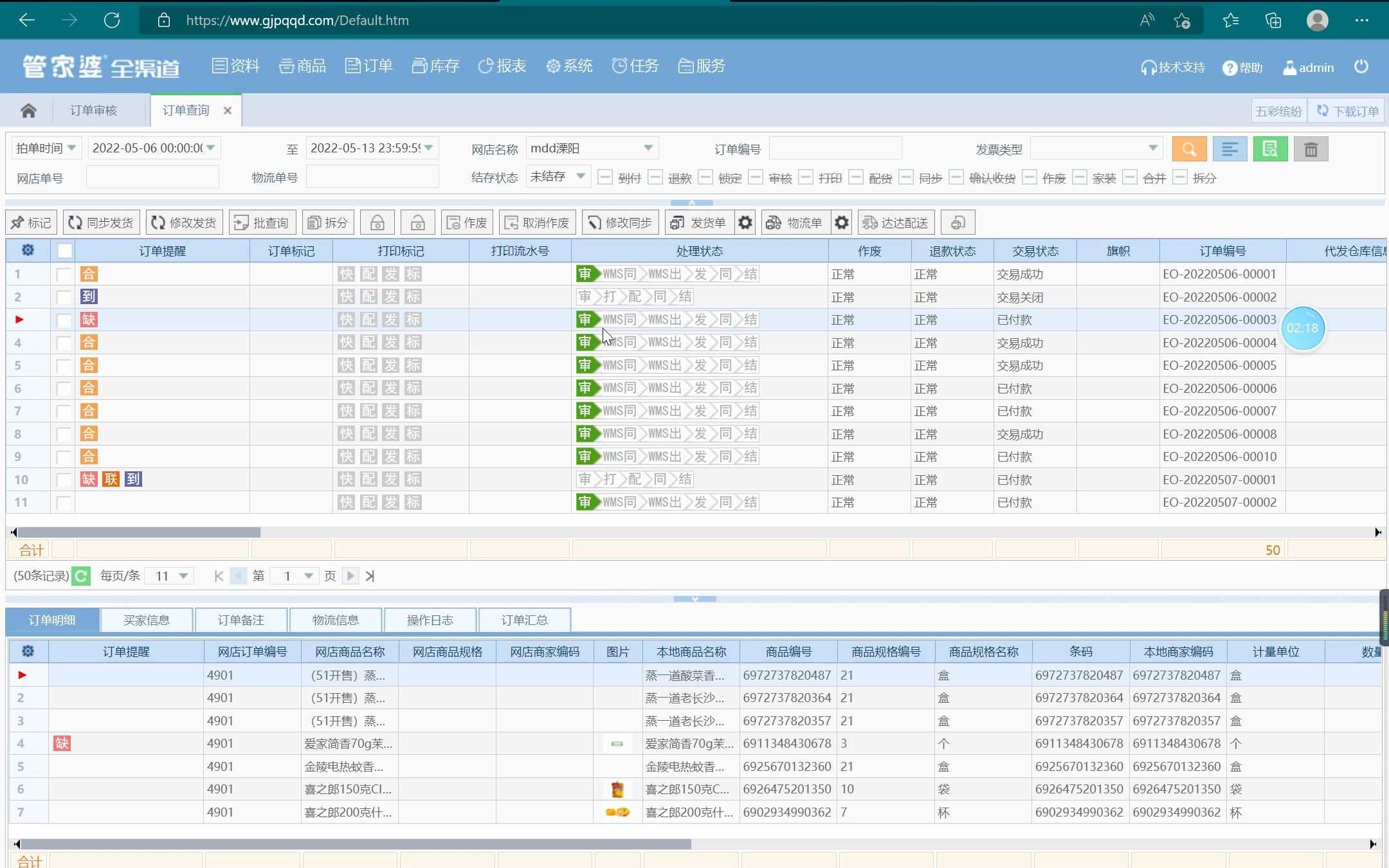Click the 同步发货 button
1389x868 pixels.
tap(101, 222)
